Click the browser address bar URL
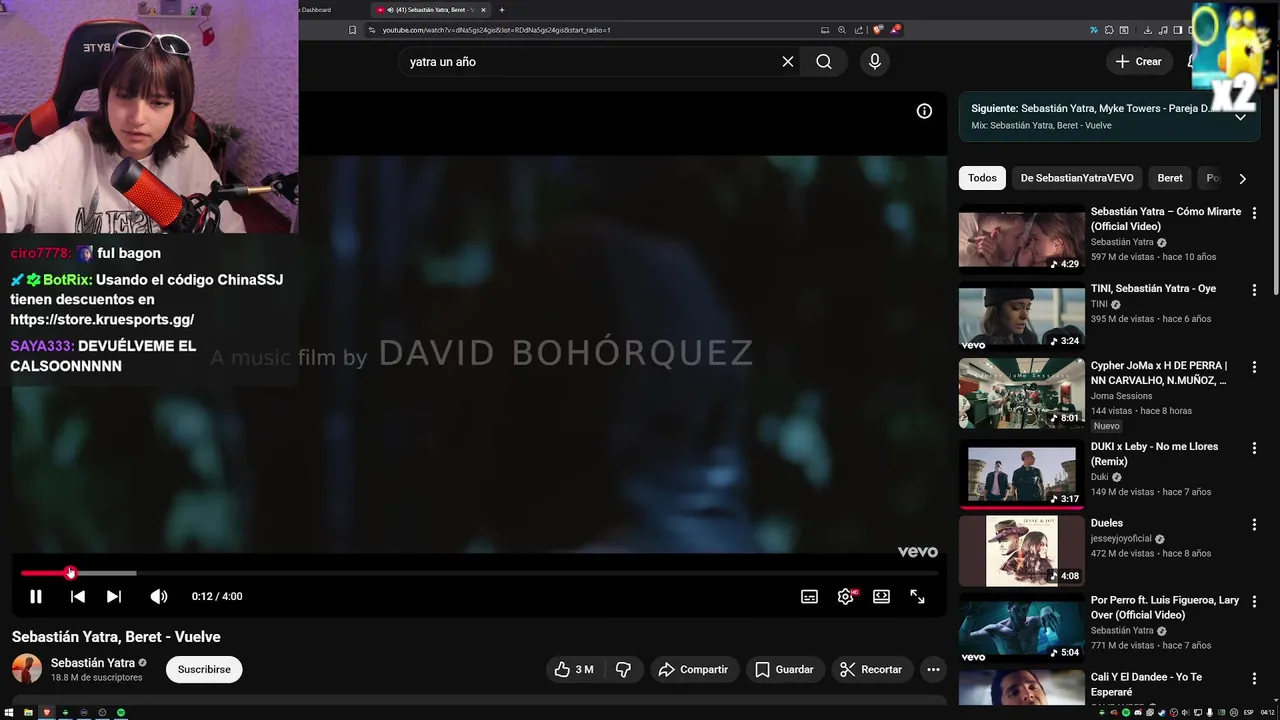Image resolution: width=1280 pixels, height=720 pixels. (x=496, y=30)
